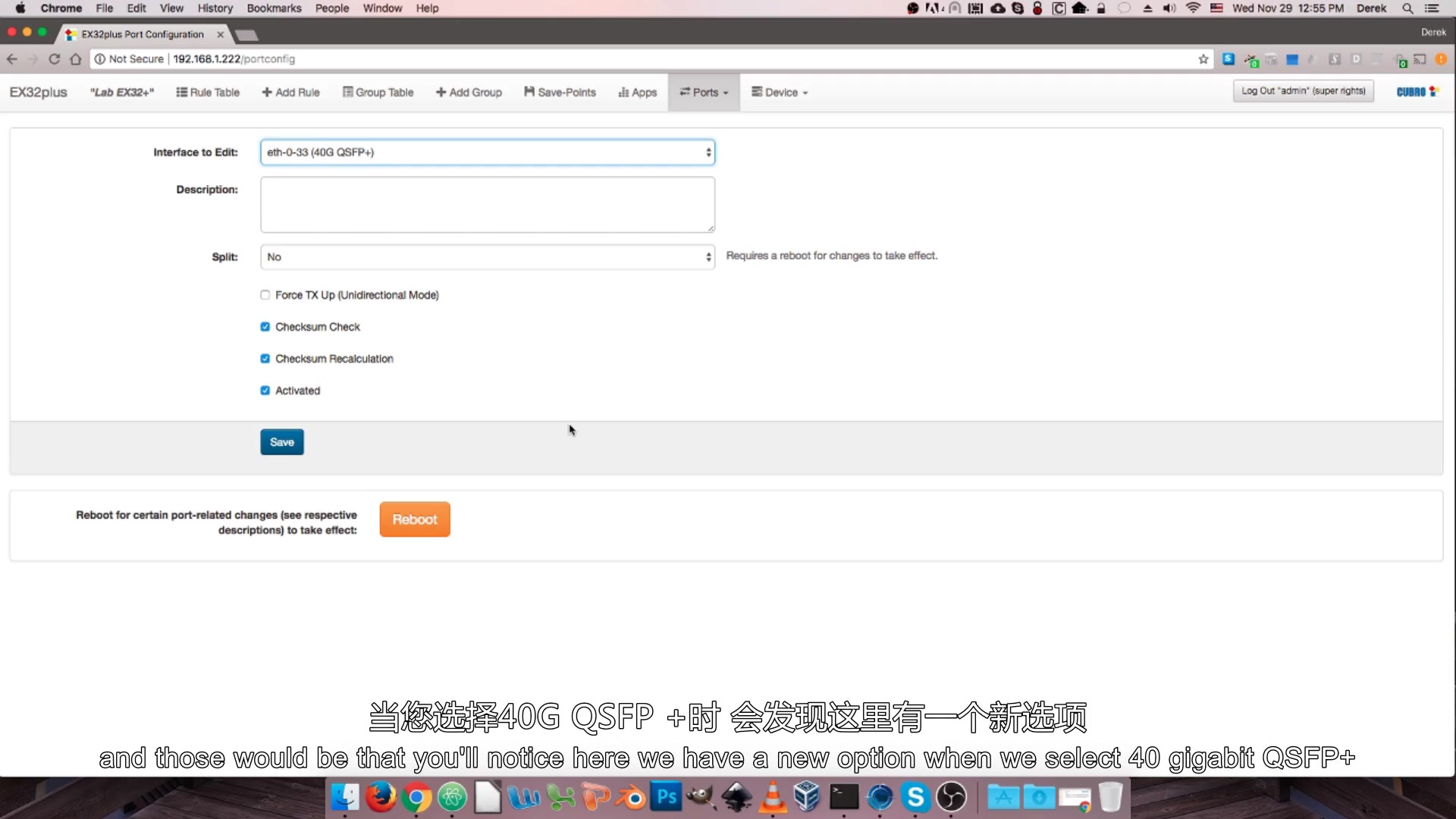This screenshot has height=819, width=1456.
Task: Uncheck the Checksum Check option
Action: (265, 327)
